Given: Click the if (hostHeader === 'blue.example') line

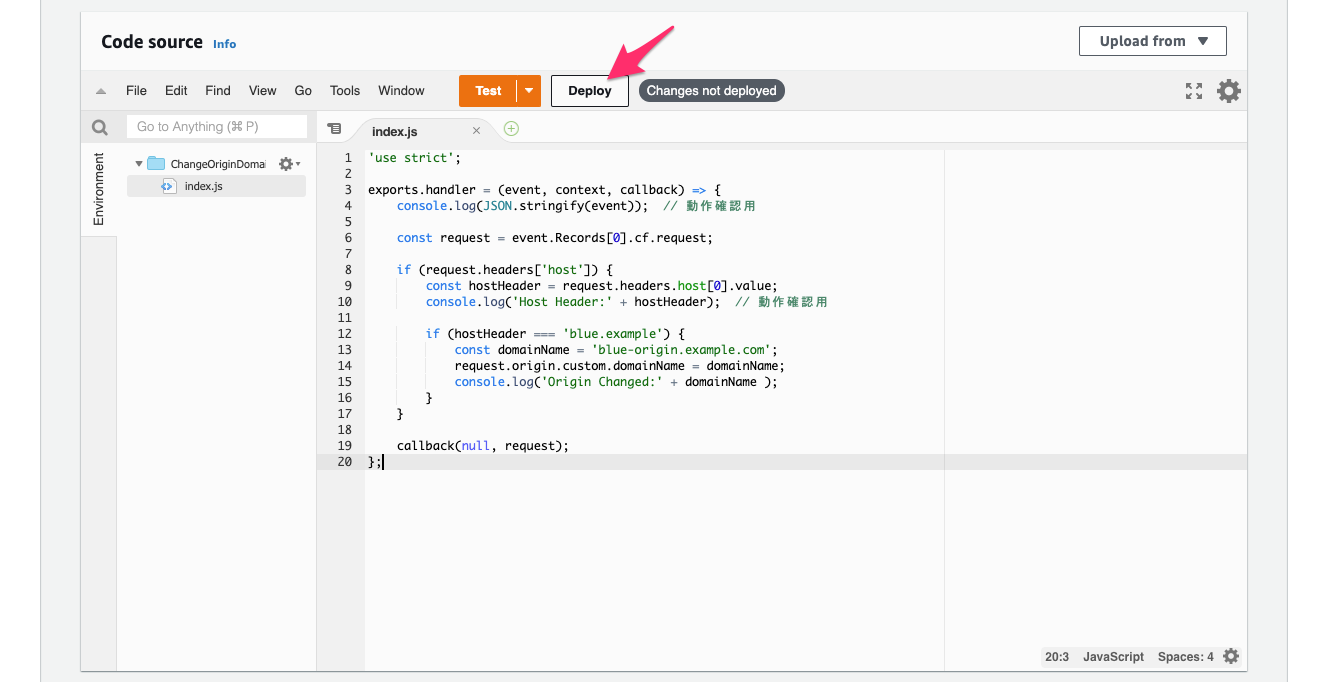Looking at the screenshot, I should pos(555,334).
